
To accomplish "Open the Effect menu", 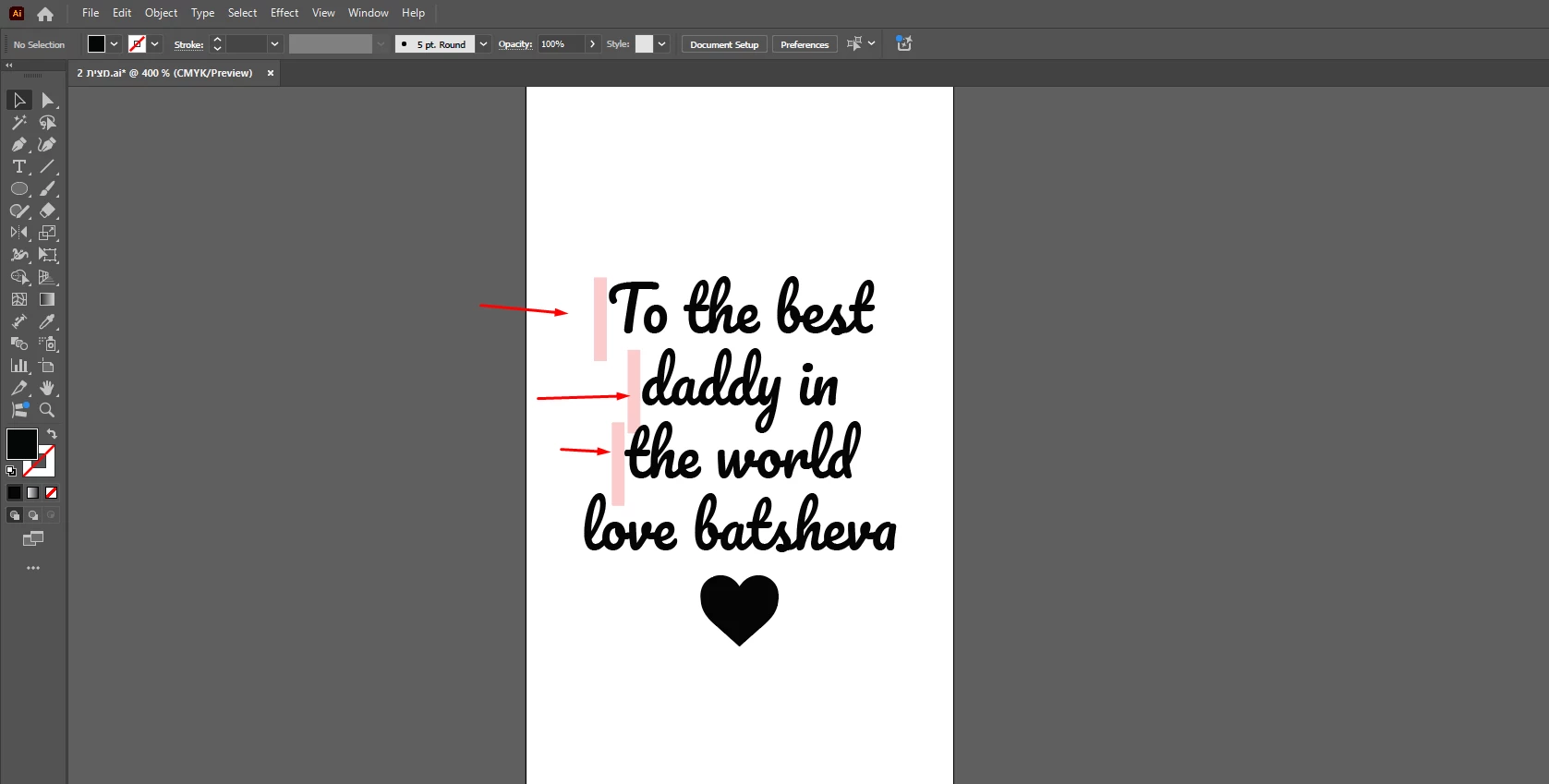I will (284, 13).
